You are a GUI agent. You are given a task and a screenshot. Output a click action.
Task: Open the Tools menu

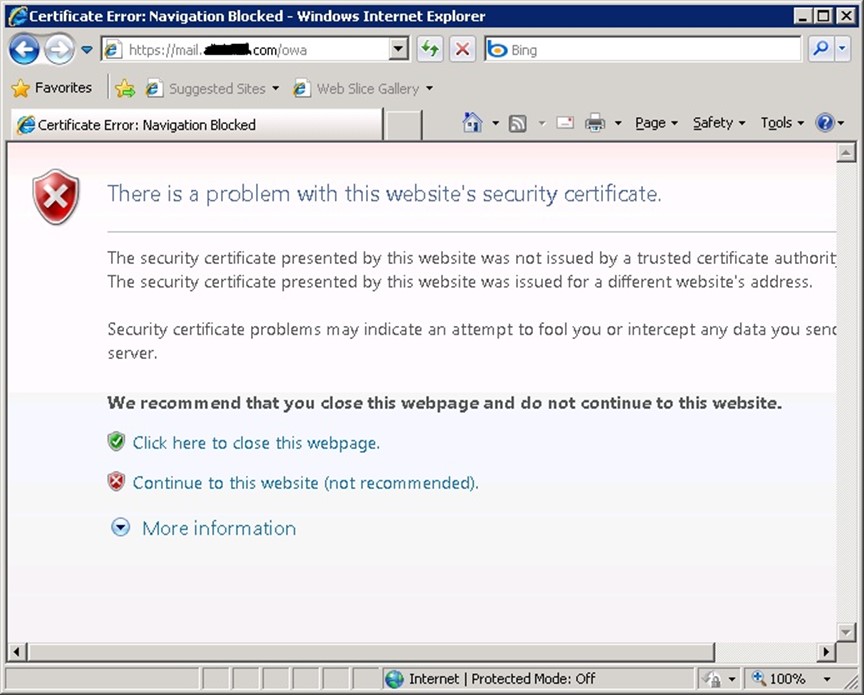[x=781, y=123]
